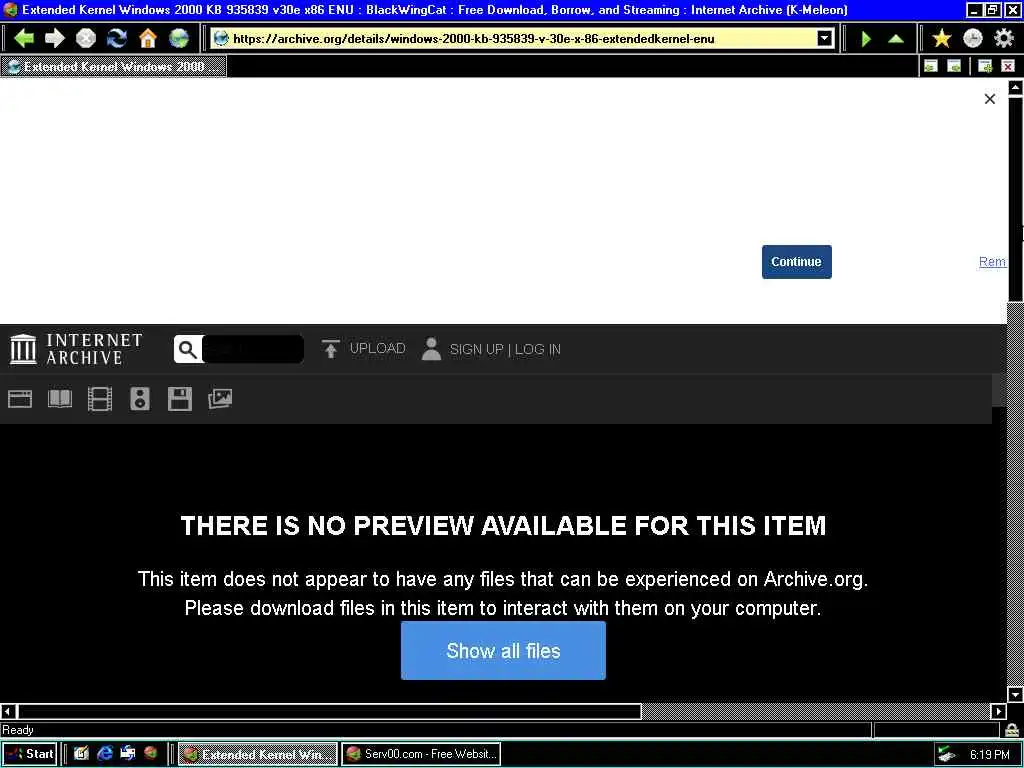Click the UPLOAD link
1024x768 pixels.
[x=377, y=349]
